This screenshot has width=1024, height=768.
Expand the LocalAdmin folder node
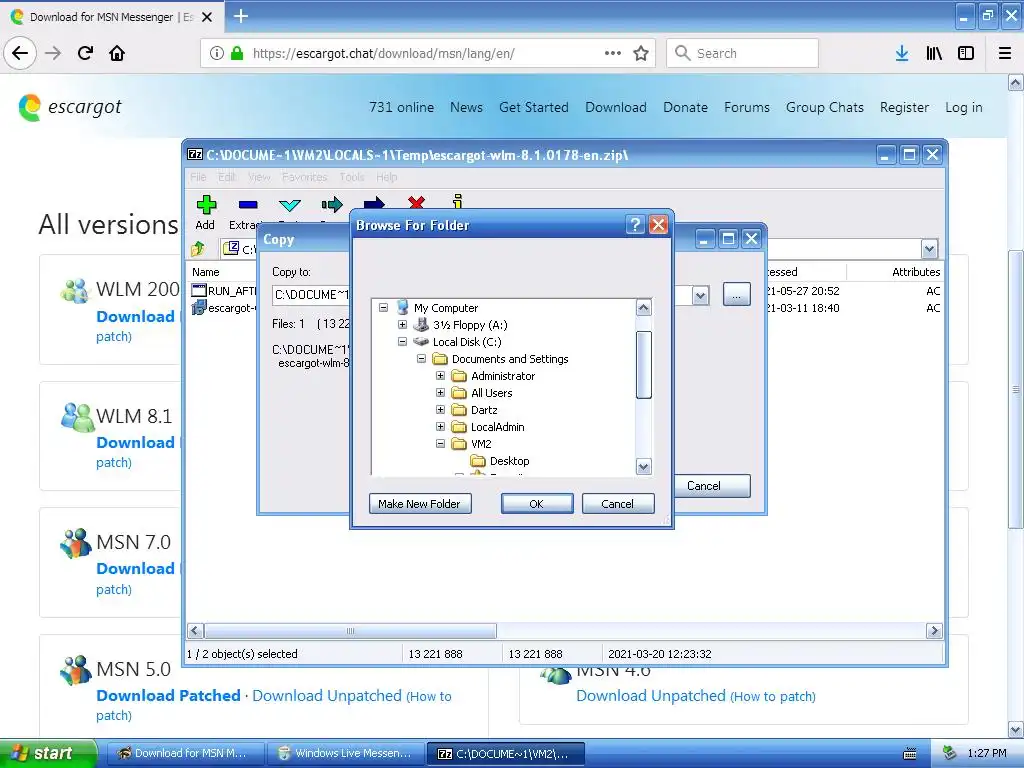coord(440,426)
